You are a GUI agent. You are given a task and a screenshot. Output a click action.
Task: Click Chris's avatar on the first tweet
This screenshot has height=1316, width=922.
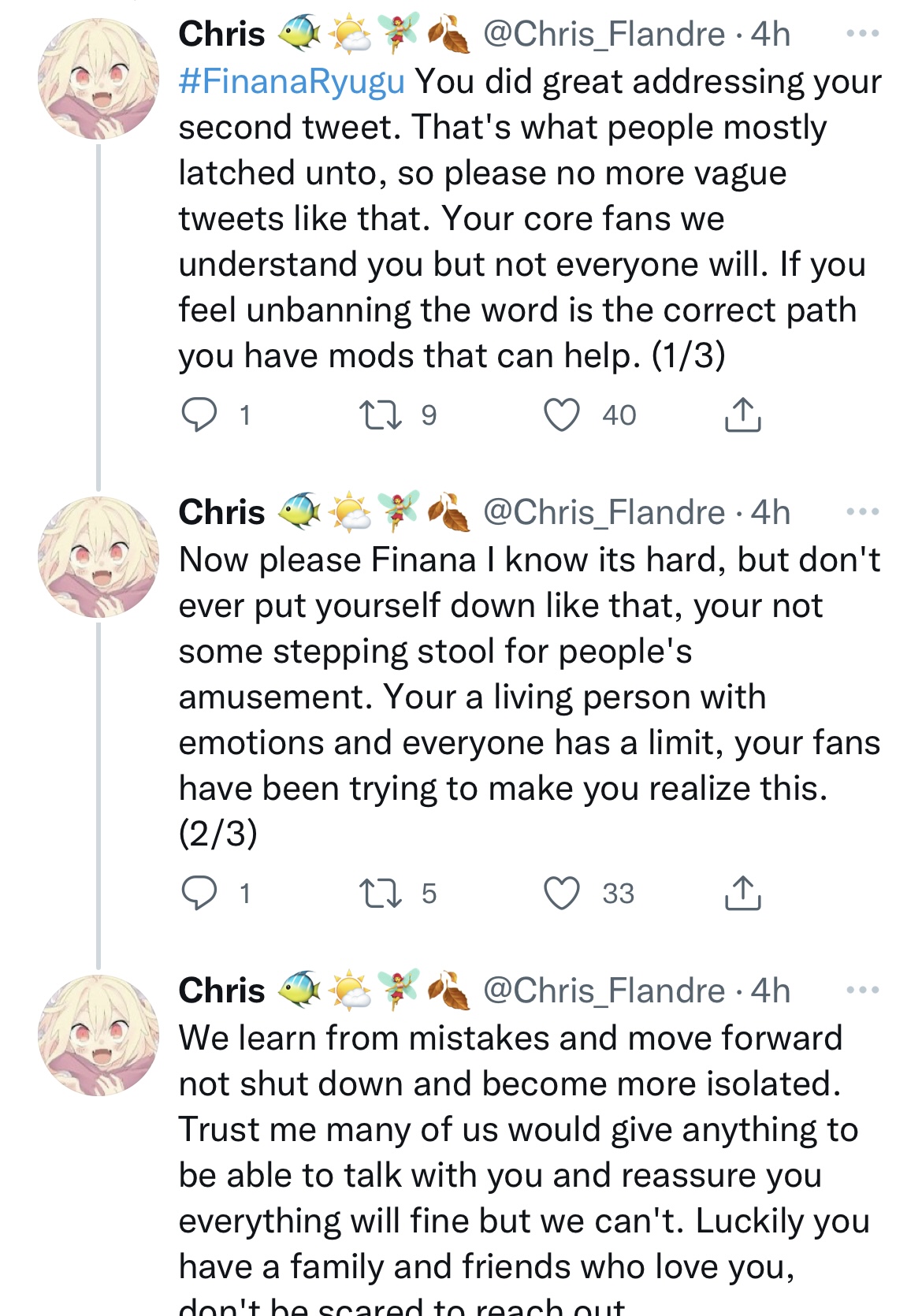tap(98, 79)
